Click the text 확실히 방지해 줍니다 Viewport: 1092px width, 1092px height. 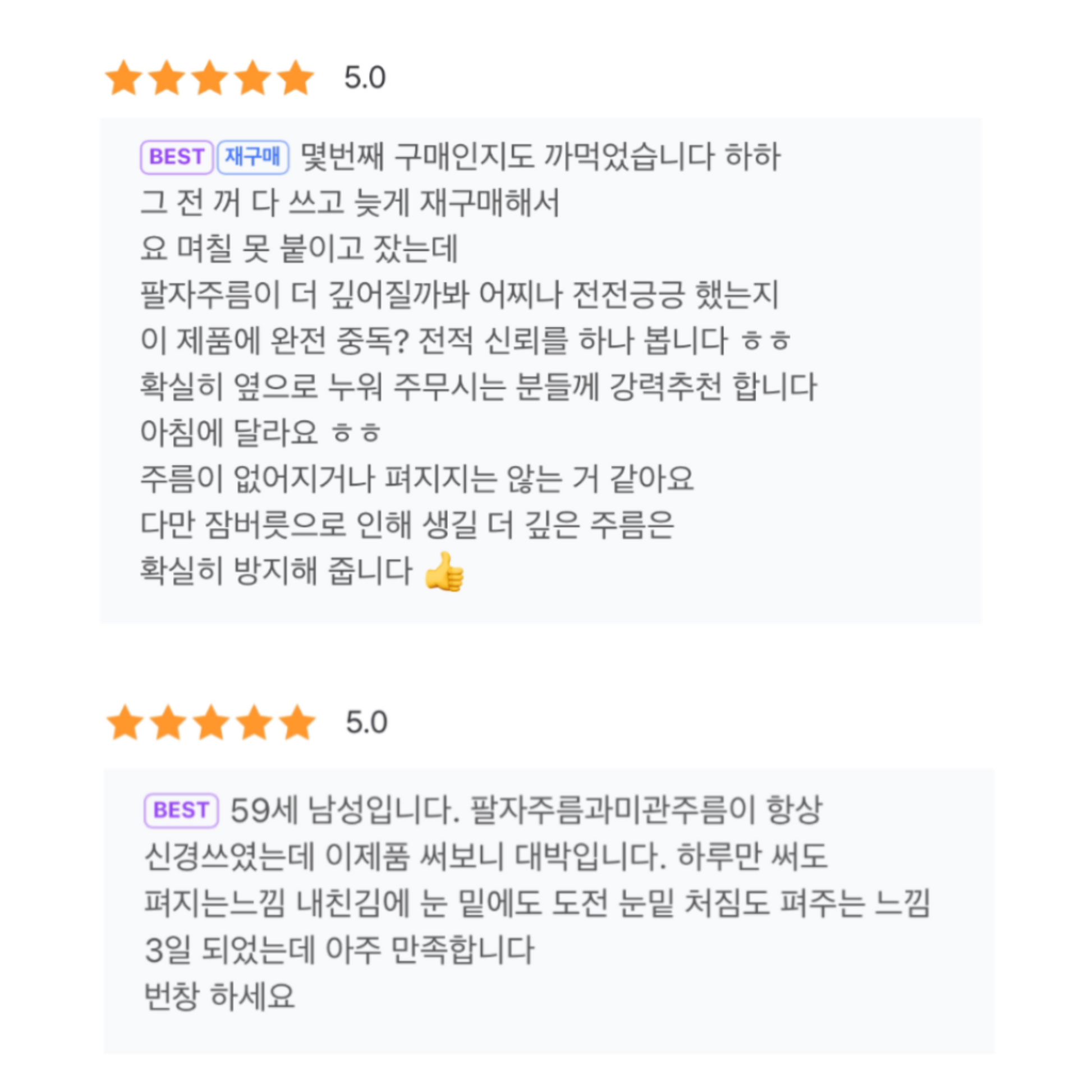click(277, 571)
